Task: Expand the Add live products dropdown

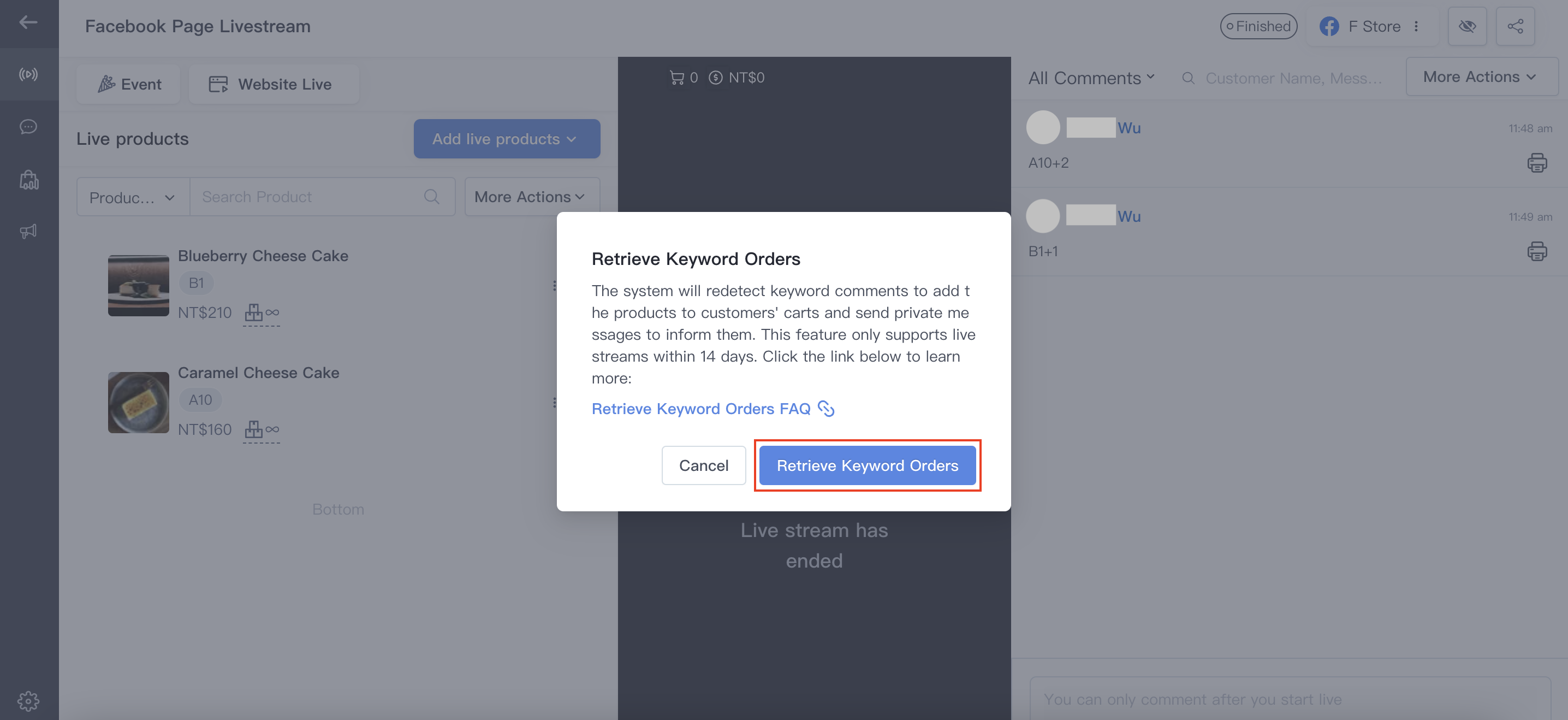Action: click(507, 139)
